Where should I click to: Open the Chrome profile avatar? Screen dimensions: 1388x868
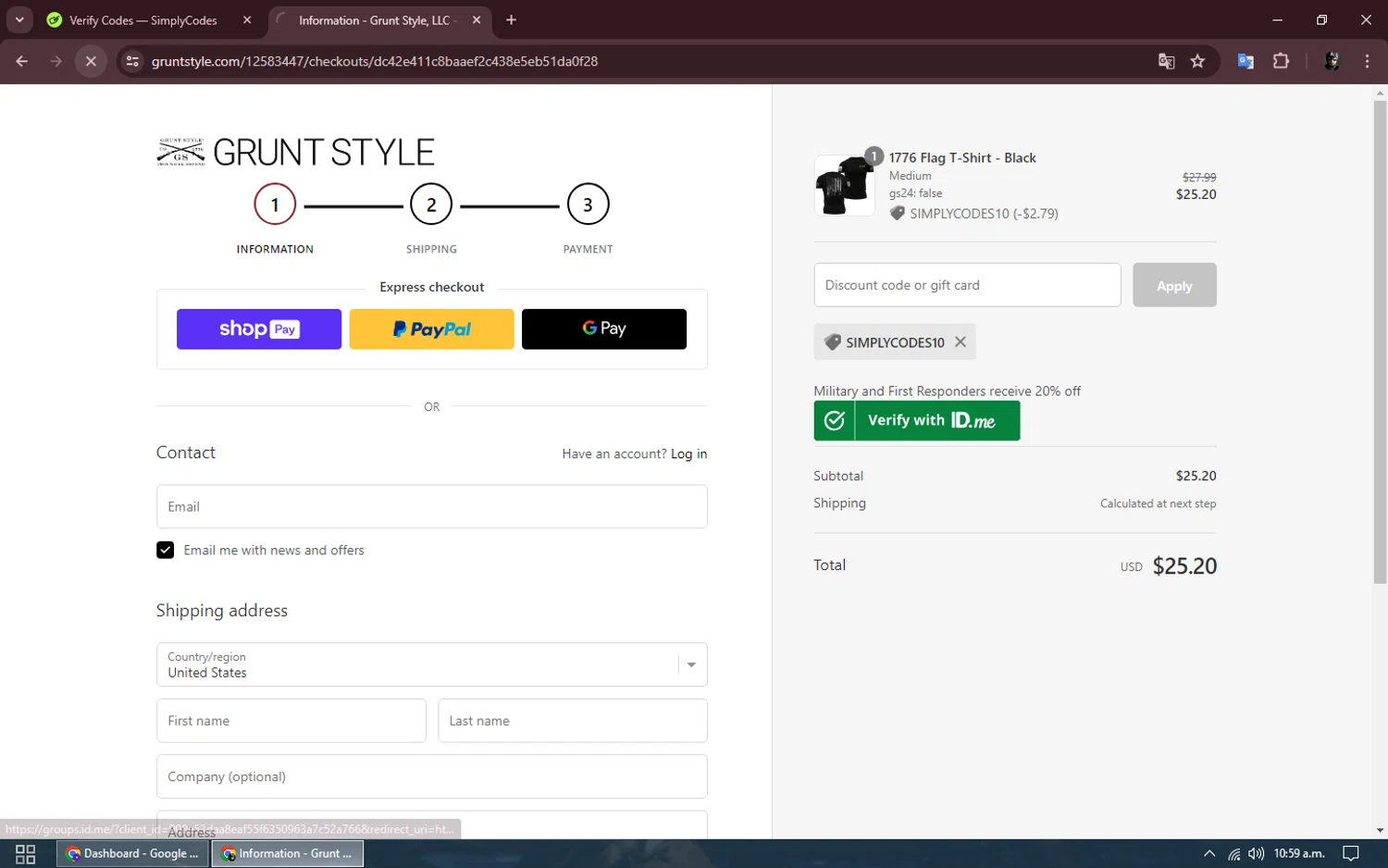(1332, 61)
